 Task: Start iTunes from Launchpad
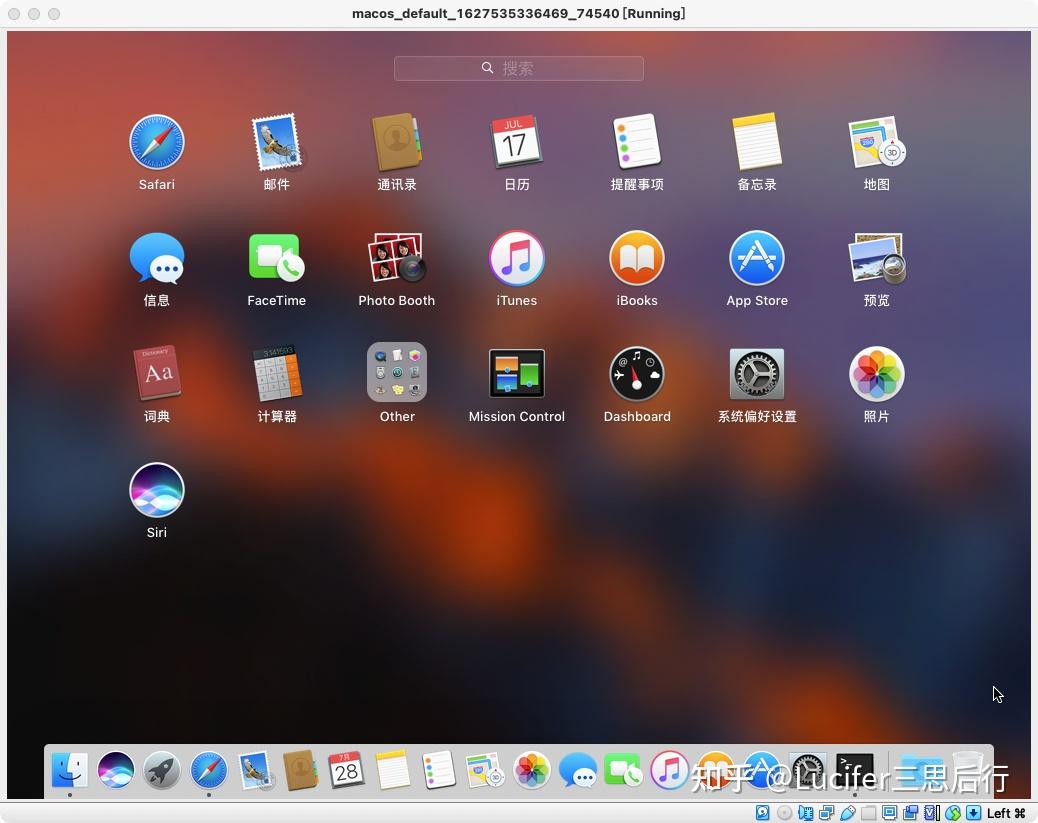[x=517, y=257]
